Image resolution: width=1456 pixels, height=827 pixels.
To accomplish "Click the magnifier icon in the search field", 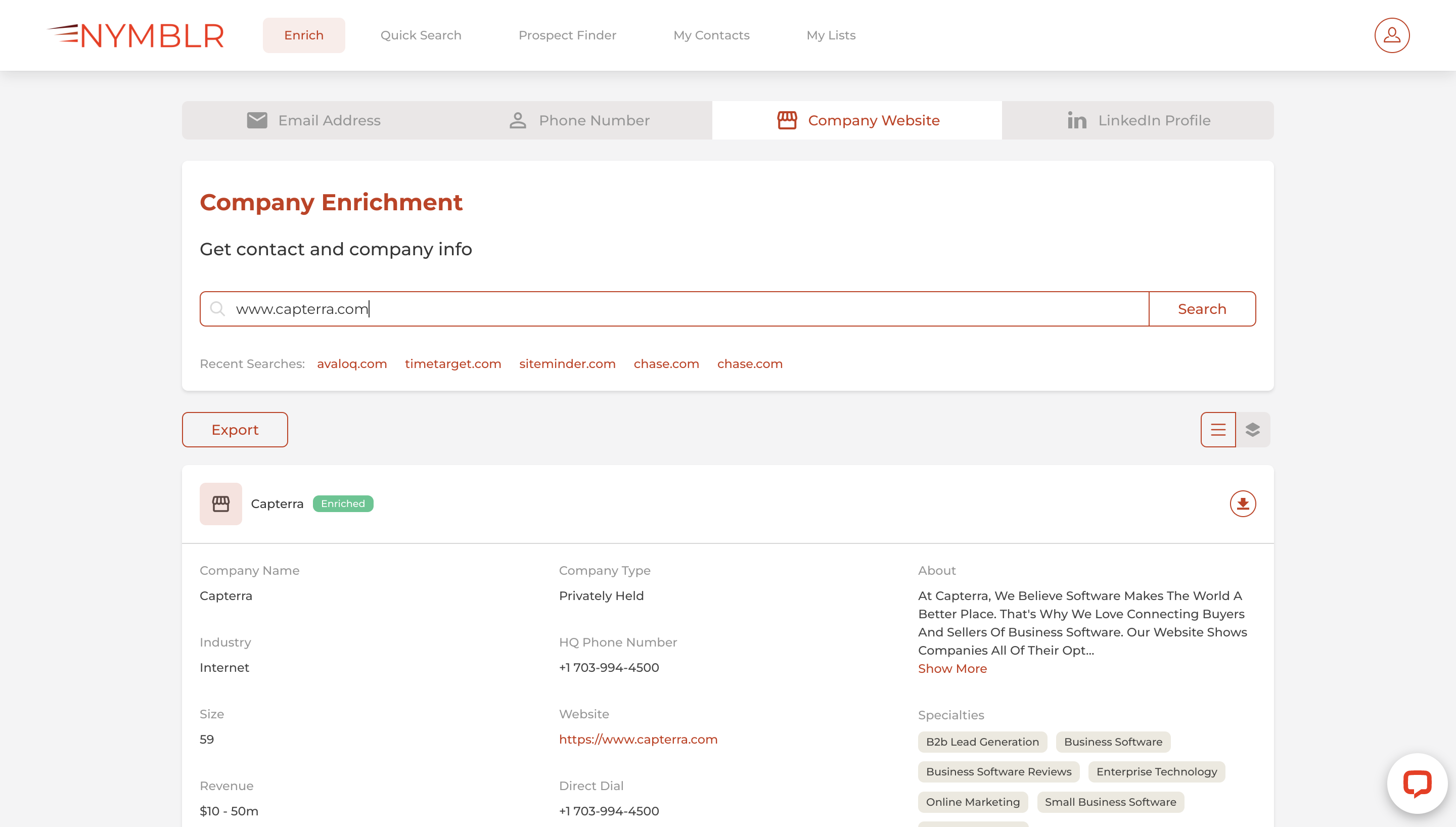I will click(x=217, y=308).
